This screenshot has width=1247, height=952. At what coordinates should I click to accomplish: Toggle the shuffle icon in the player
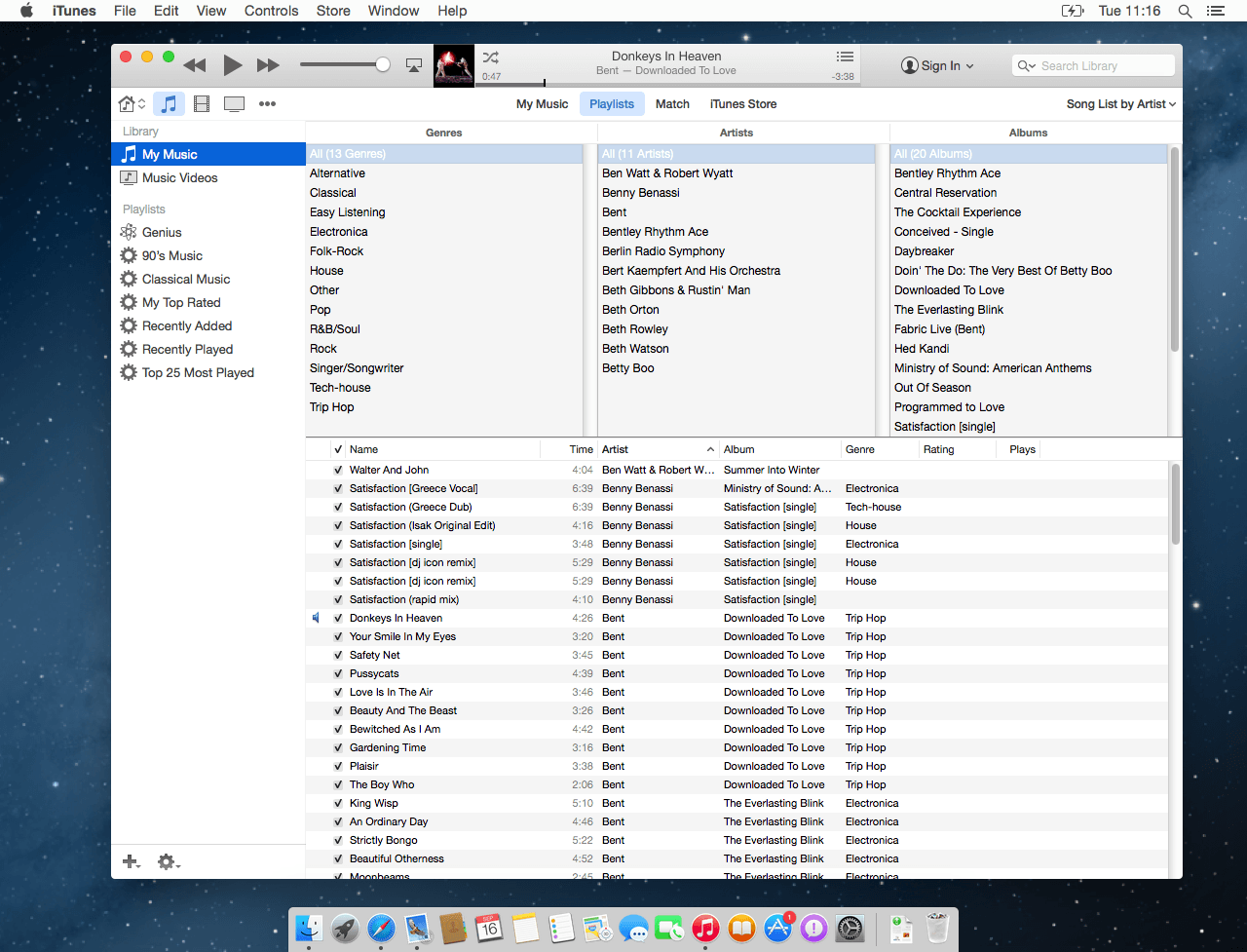[x=491, y=57]
